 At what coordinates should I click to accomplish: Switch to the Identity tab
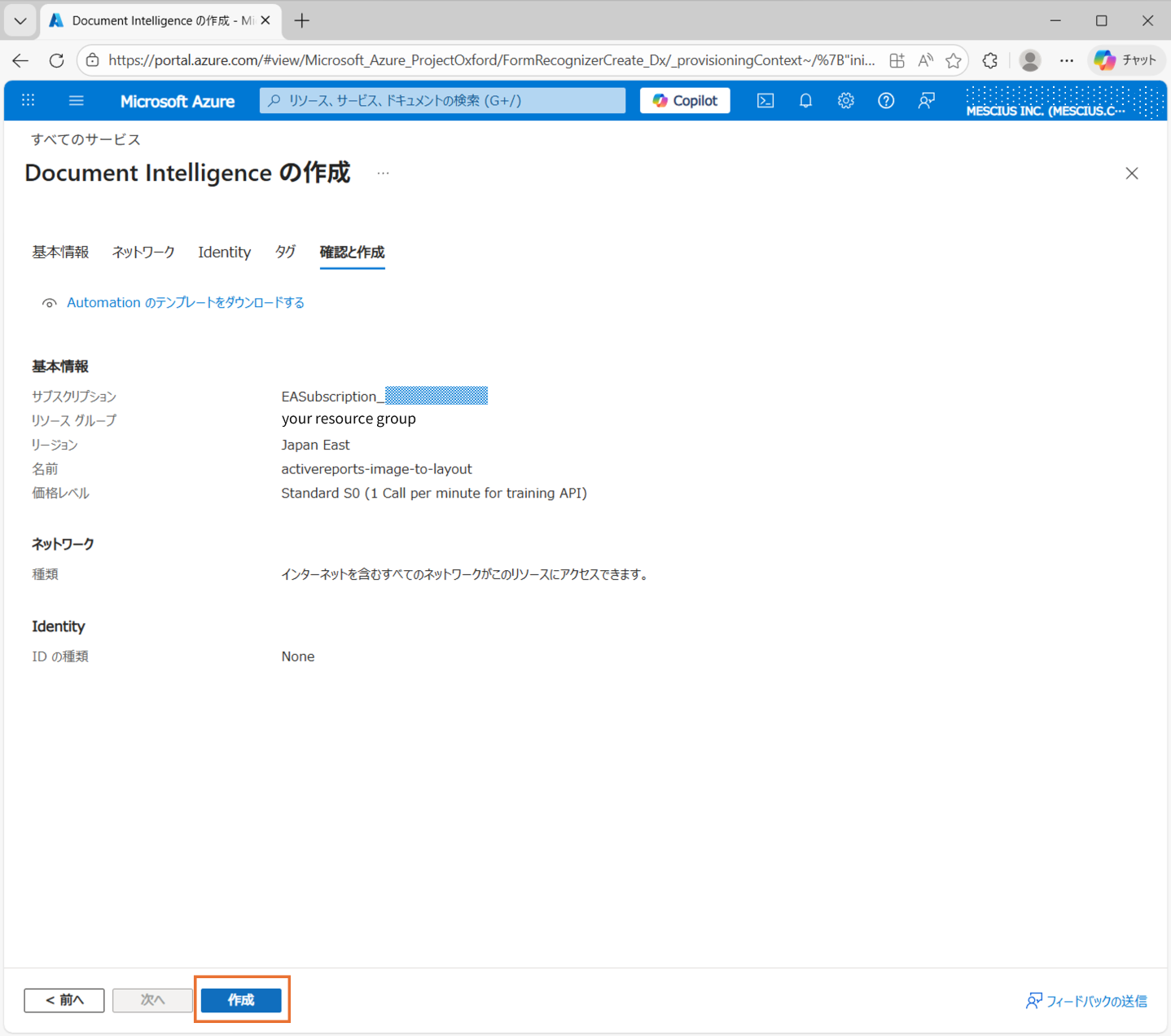[224, 252]
